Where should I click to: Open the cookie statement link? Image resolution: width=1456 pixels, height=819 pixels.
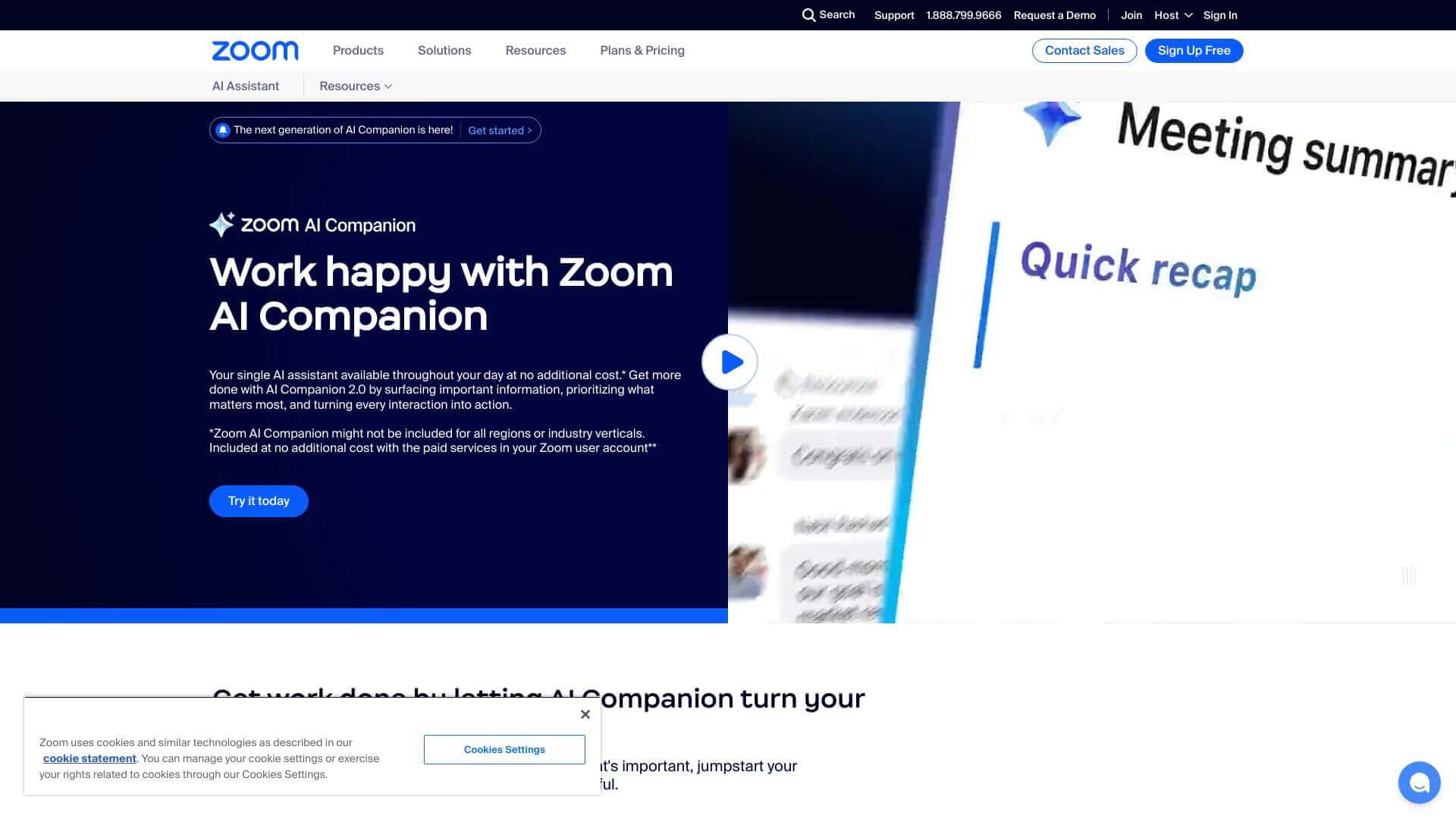pyautogui.click(x=89, y=758)
